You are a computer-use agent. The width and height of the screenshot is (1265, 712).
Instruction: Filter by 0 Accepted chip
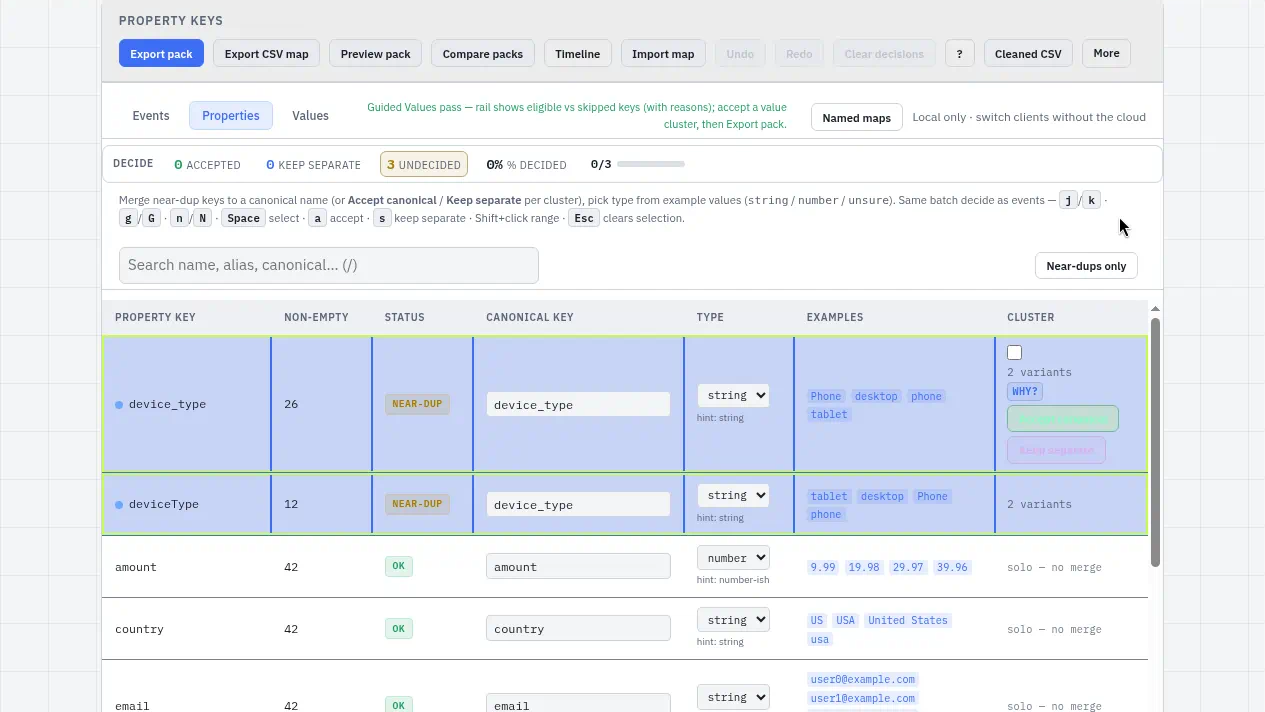207,164
